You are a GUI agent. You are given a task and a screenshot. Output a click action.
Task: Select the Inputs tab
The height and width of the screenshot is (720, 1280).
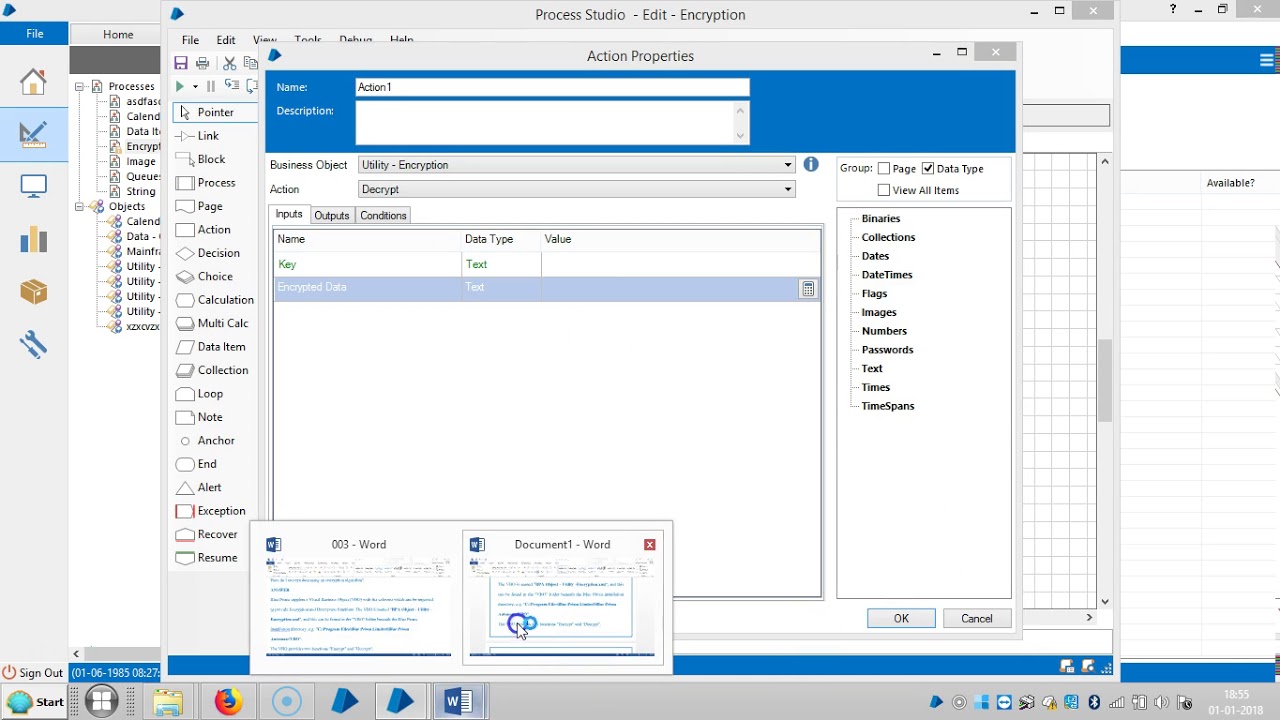click(x=289, y=214)
